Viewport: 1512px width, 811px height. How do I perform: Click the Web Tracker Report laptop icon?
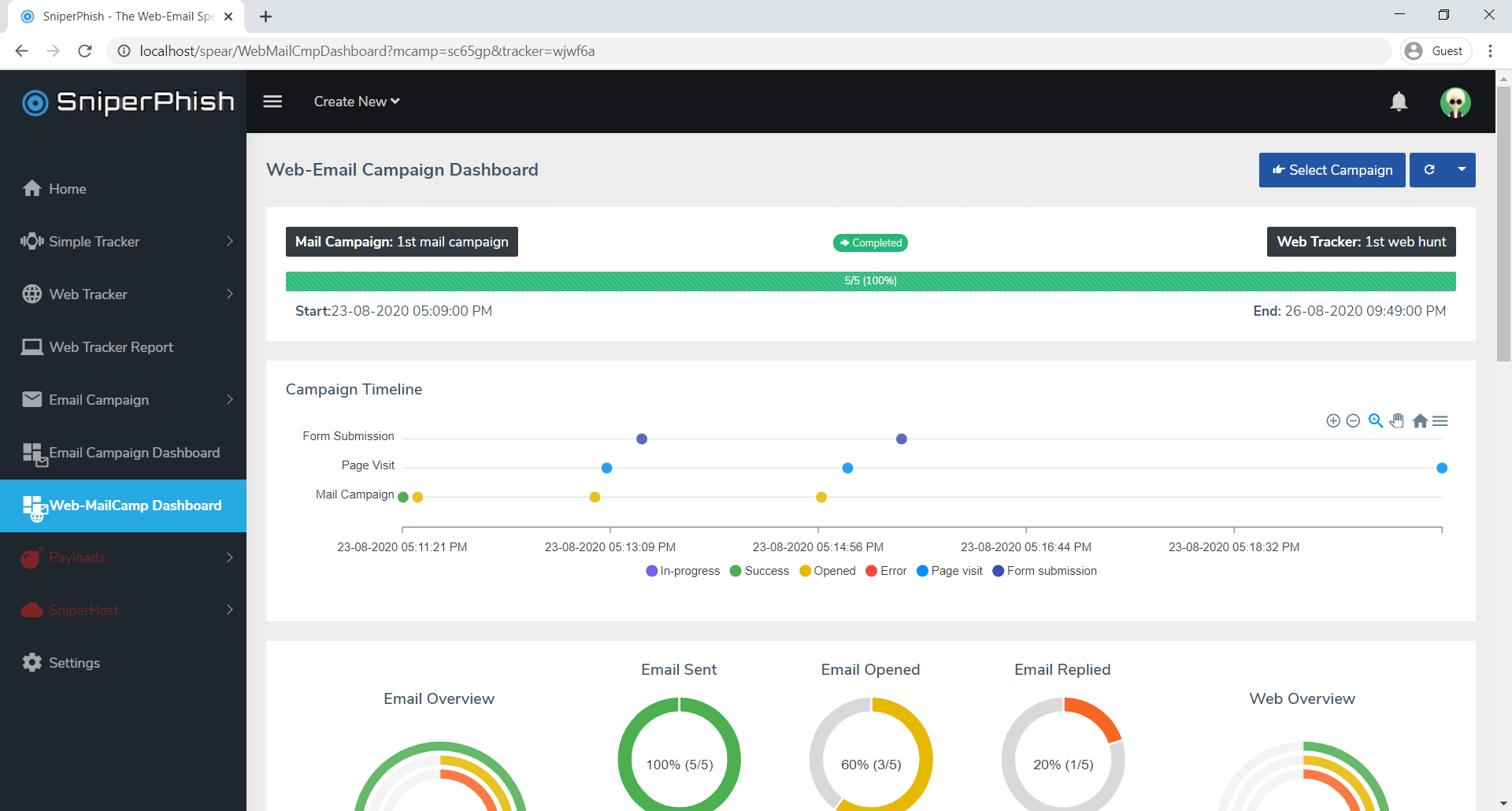click(32, 346)
